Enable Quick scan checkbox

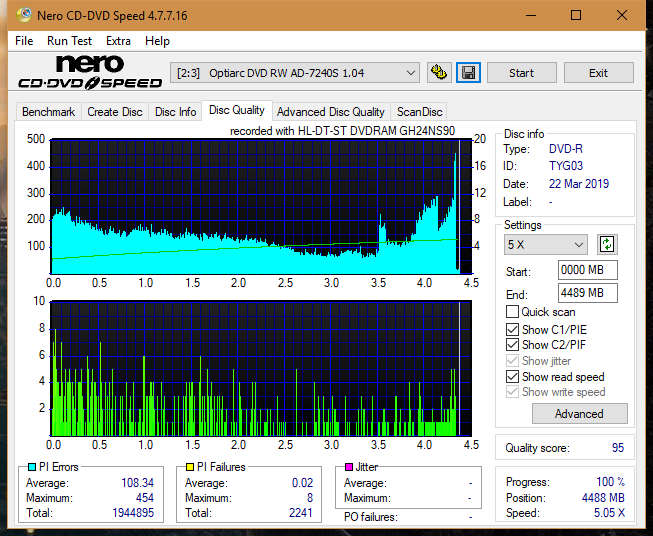click(x=512, y=312)
